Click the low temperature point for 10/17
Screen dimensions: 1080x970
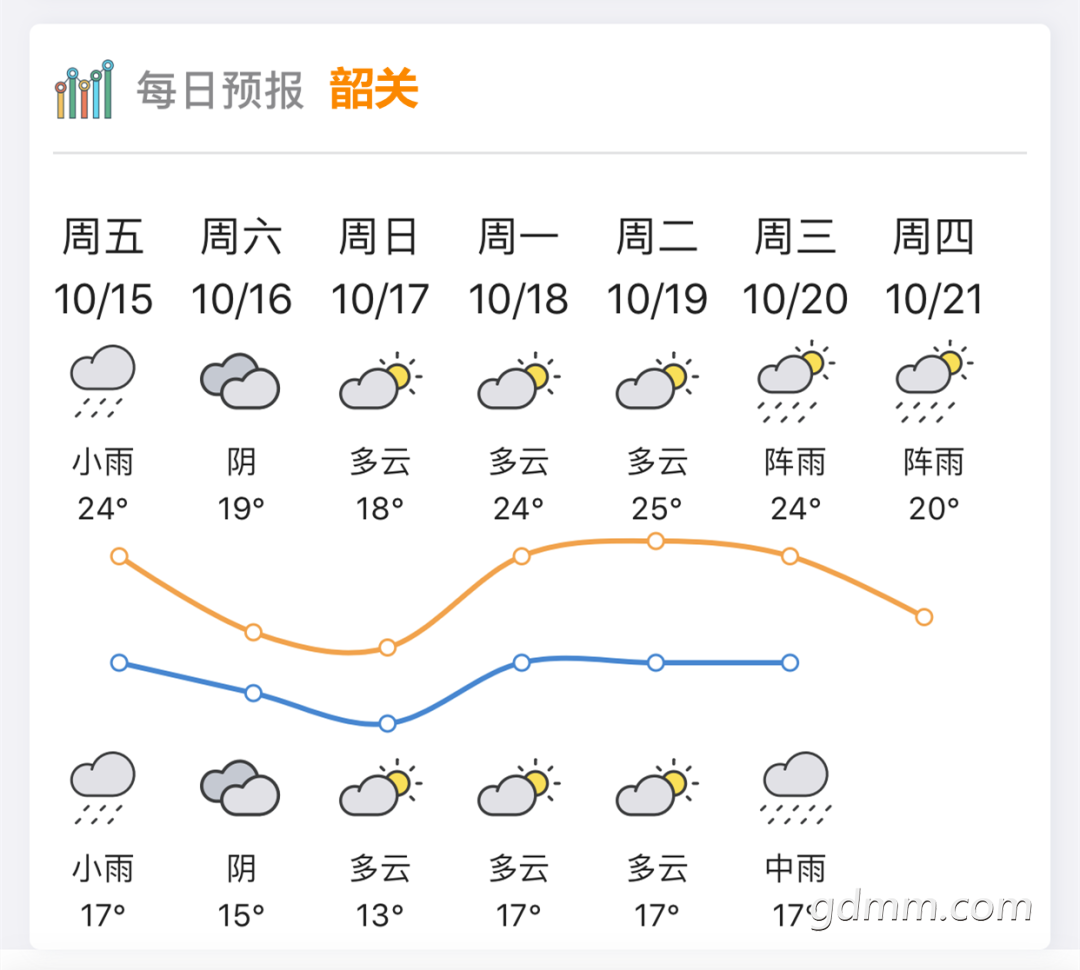click(x=387, y=723)
